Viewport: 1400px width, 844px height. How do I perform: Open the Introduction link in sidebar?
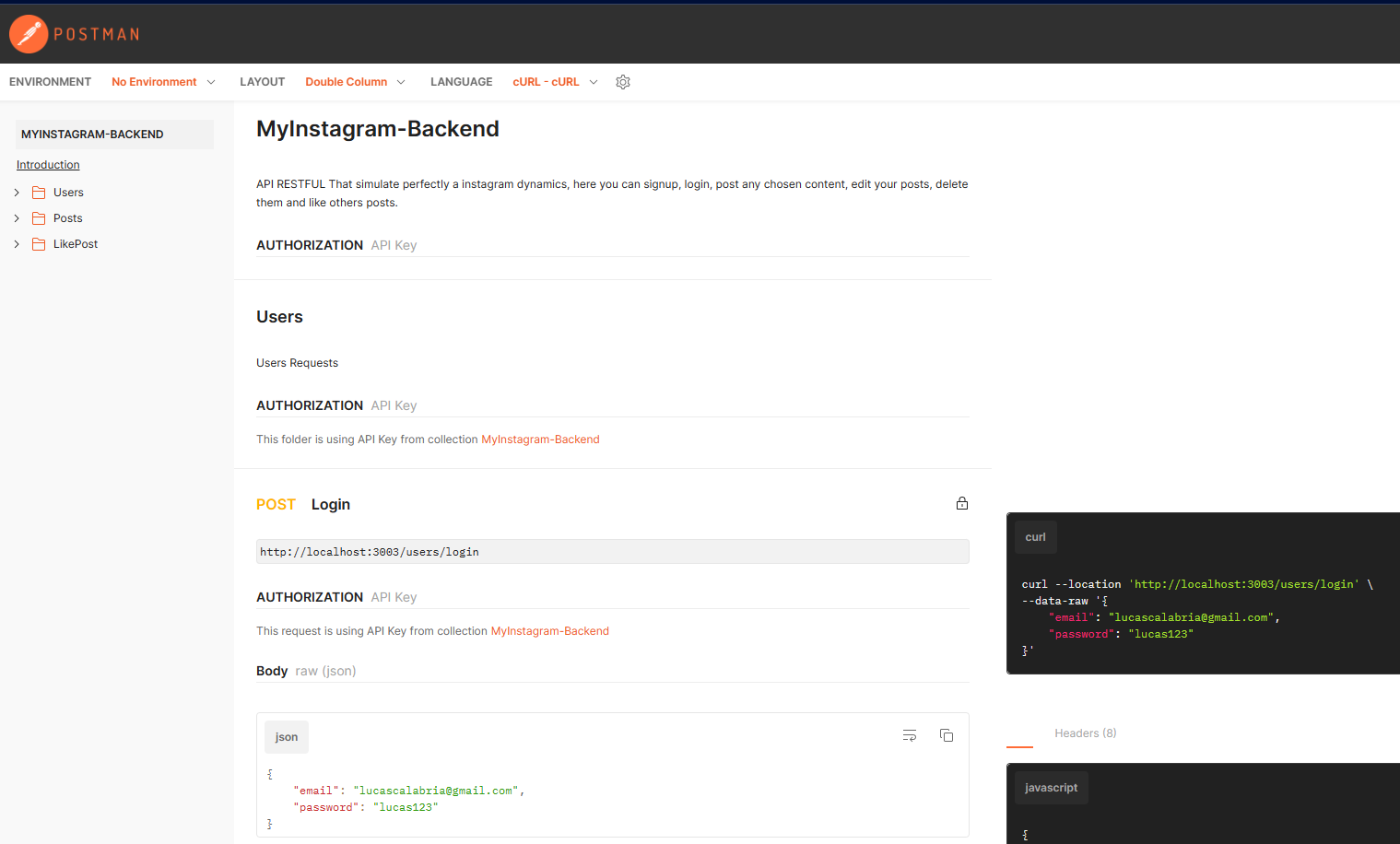point(48,165)
